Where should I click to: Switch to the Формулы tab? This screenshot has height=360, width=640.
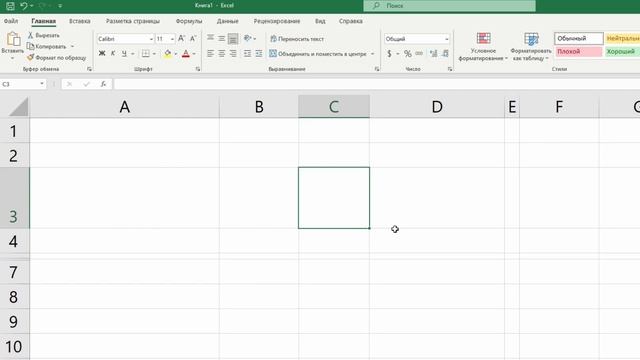189,21
